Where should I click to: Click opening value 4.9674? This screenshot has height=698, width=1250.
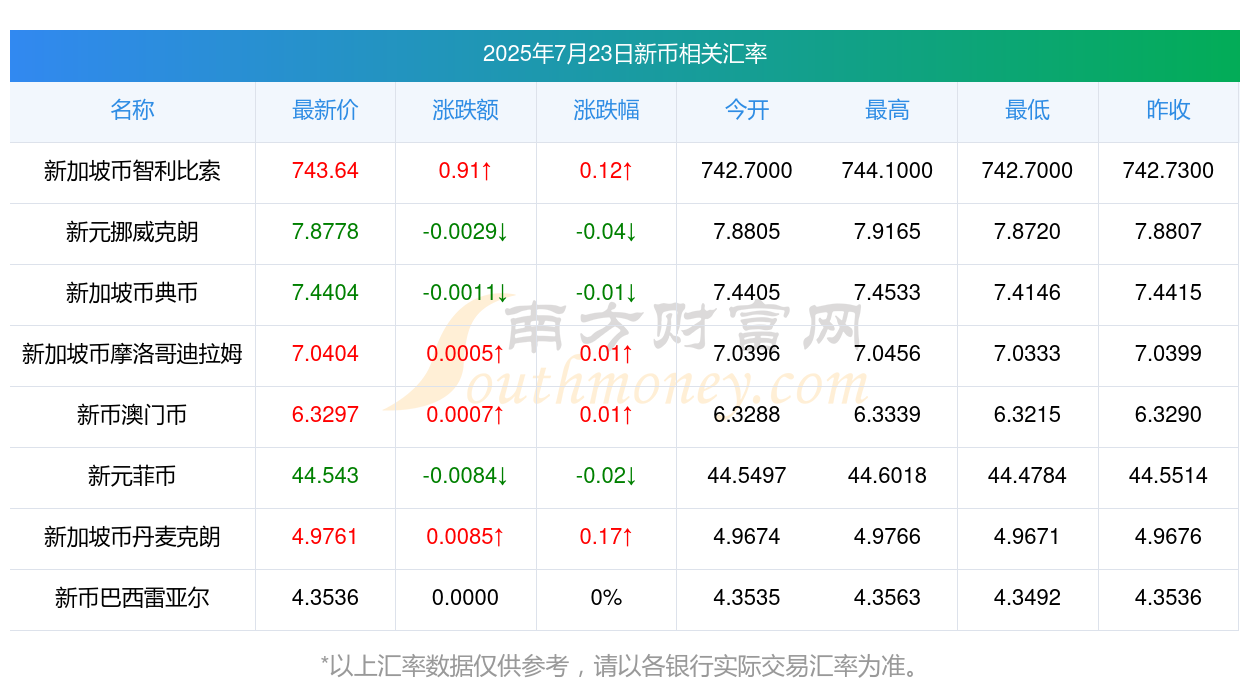(747, 537)
